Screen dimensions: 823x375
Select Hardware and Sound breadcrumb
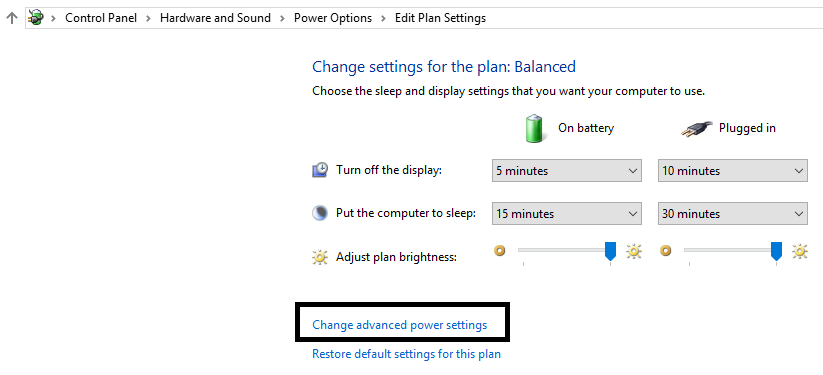pyautogui.click(x=215, y=18)
